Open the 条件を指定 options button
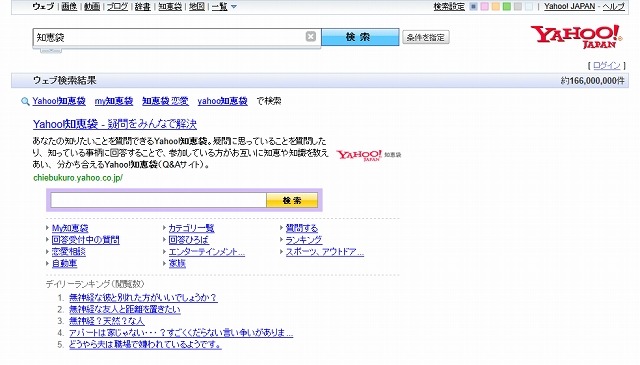640x365 pixels. [426, 37]
